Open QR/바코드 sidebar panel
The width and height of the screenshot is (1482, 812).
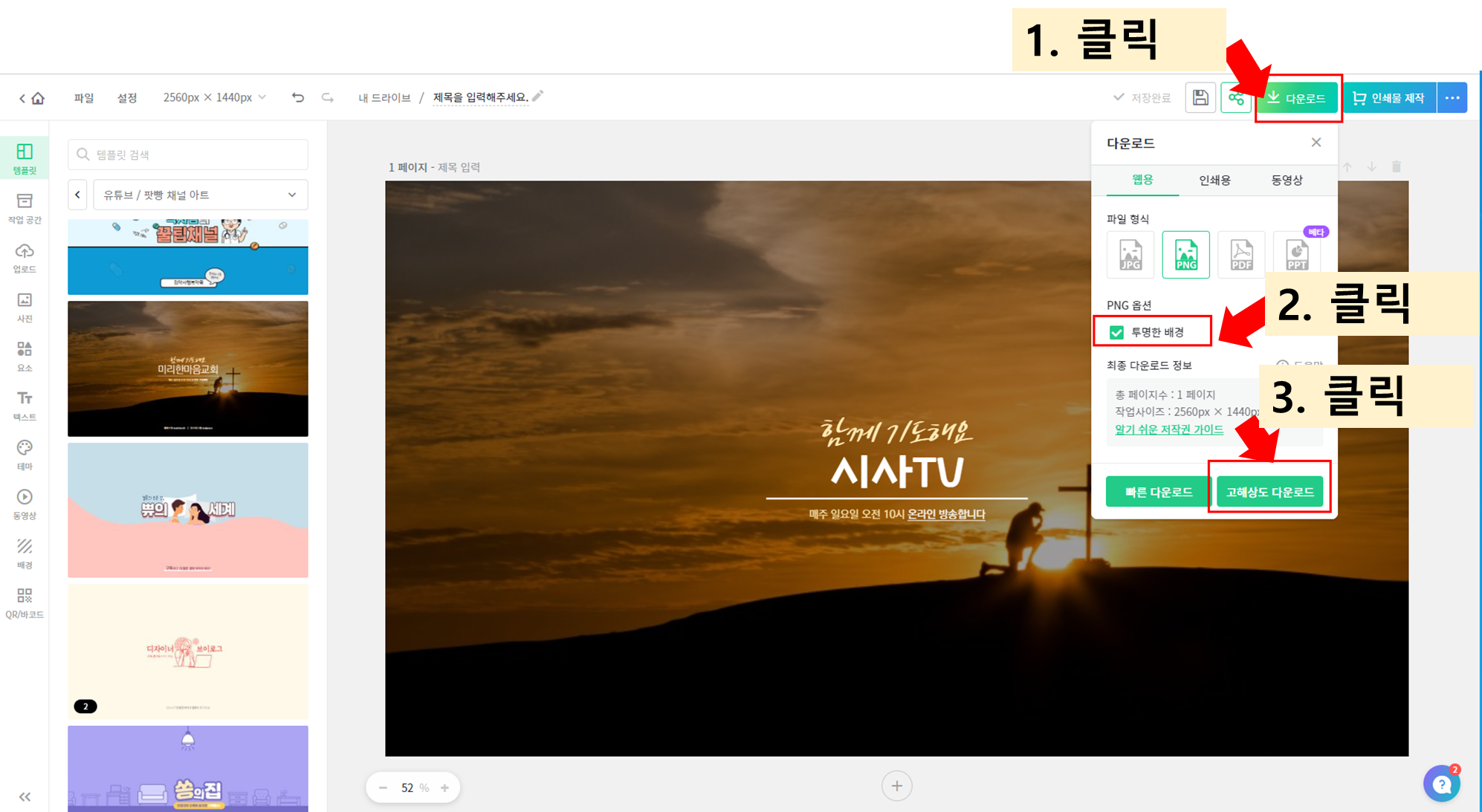coord(25,603)
